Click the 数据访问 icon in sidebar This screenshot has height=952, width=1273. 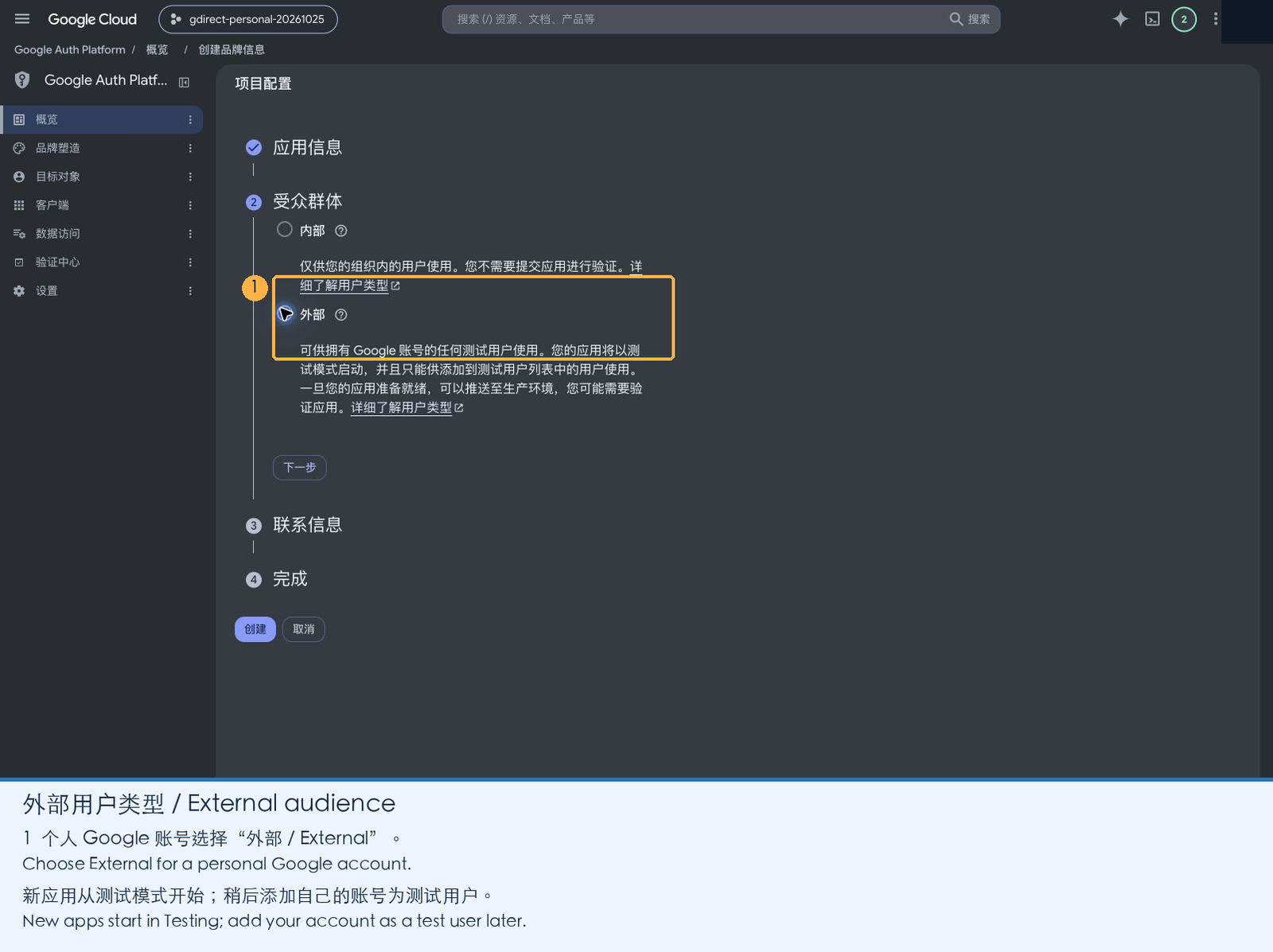pyautogui.click(x=19, y=234)
